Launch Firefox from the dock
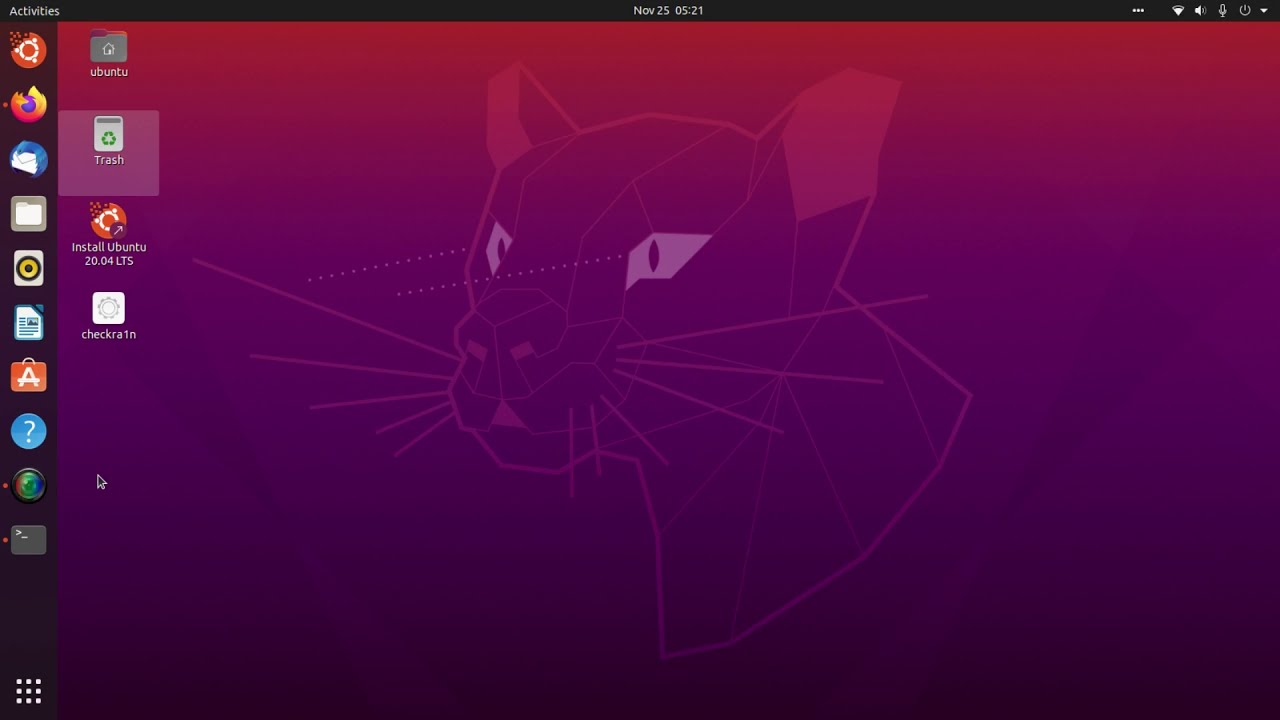Screen dimensions: 1280x720 (x=28, y=104)
